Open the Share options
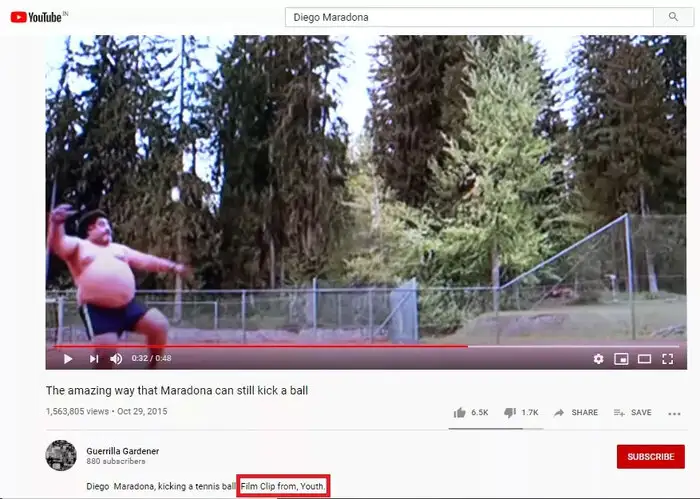The height and width of the screenshot is (499, 700). (x=576, y=412)
